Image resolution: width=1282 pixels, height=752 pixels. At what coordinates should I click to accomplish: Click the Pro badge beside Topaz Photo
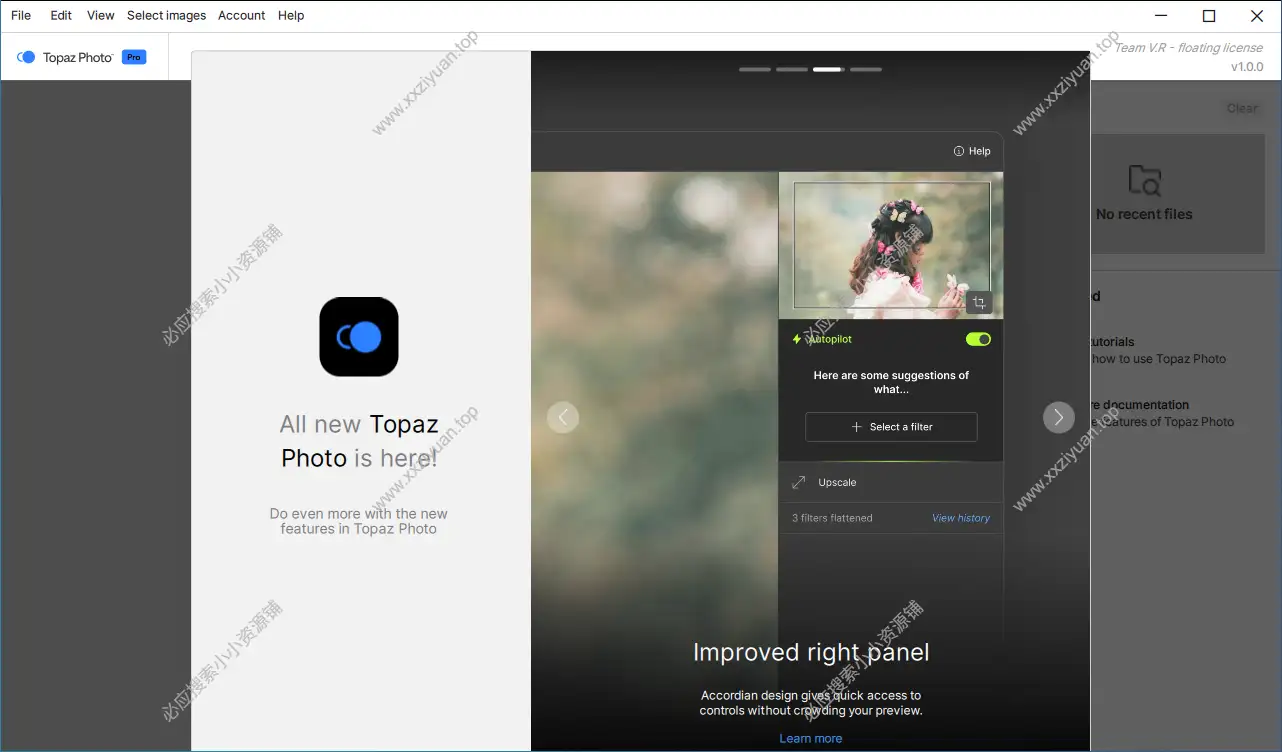[133, 57]
